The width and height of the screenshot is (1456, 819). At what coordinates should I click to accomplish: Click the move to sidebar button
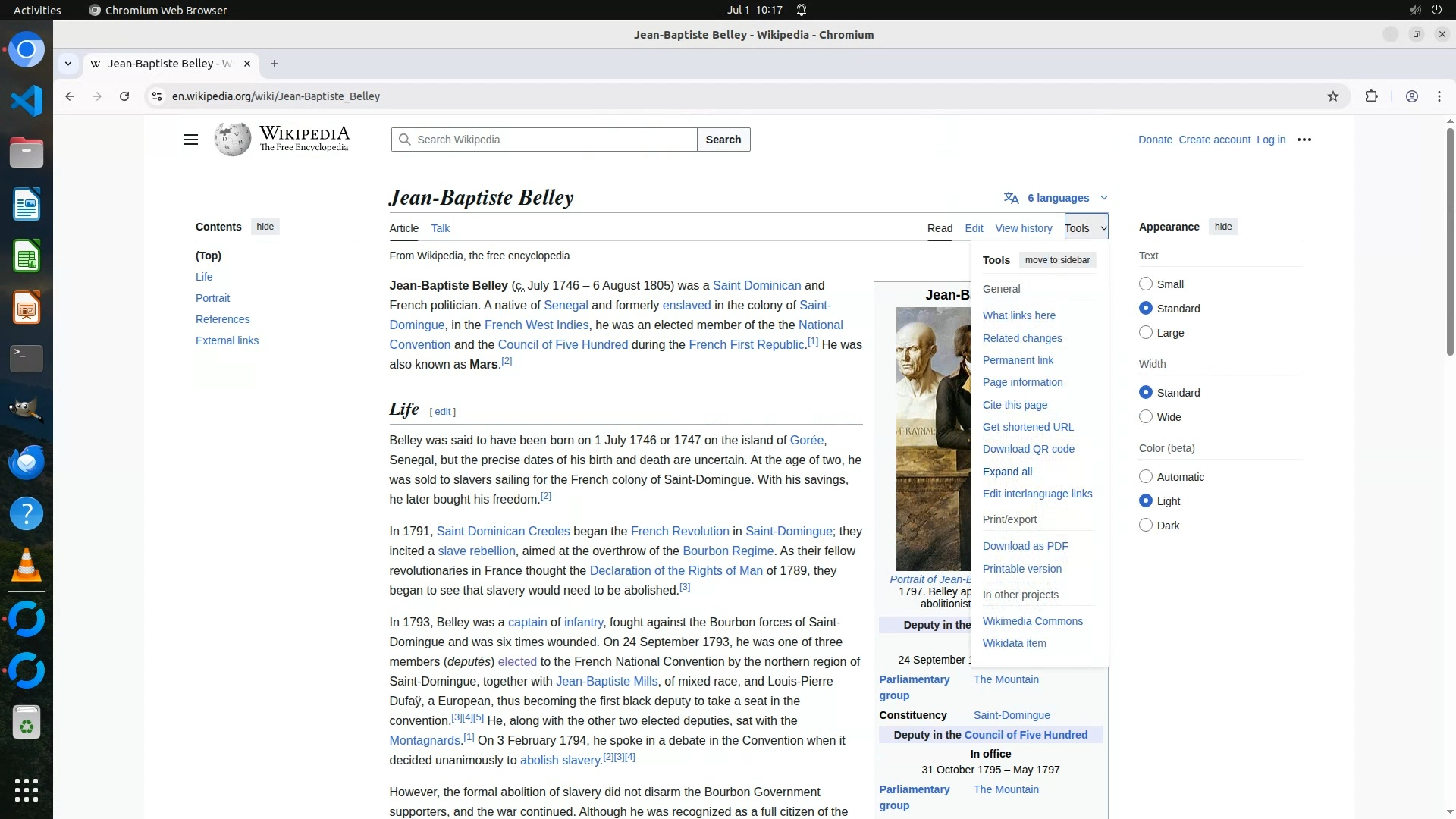(x=1057, y=260)
